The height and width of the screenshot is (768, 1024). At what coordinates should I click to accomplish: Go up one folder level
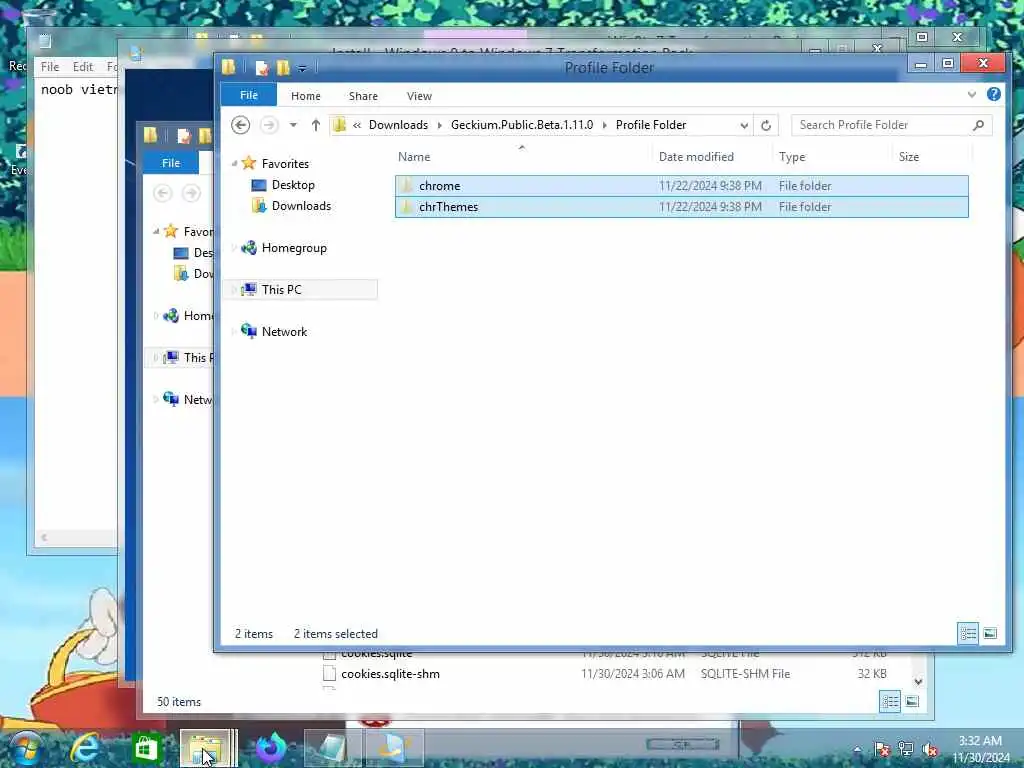315,125
